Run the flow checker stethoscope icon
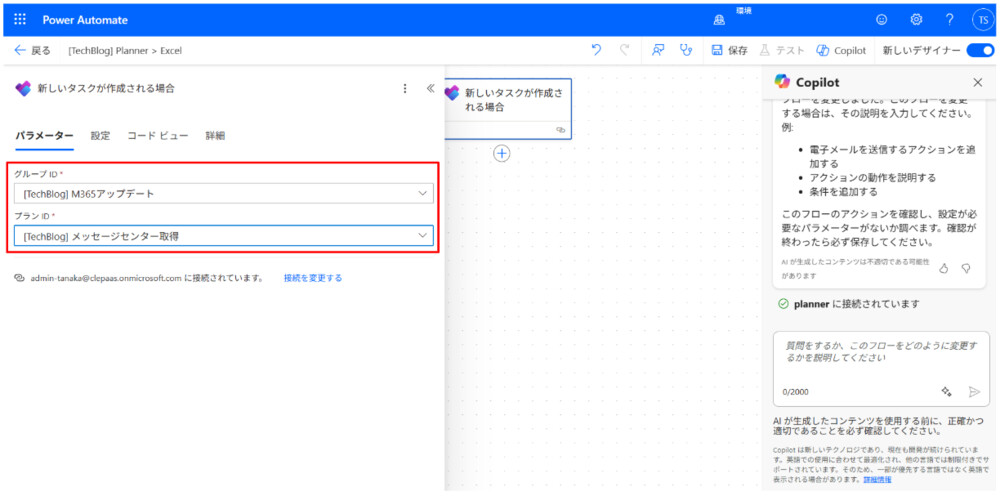 pos(686,50)
